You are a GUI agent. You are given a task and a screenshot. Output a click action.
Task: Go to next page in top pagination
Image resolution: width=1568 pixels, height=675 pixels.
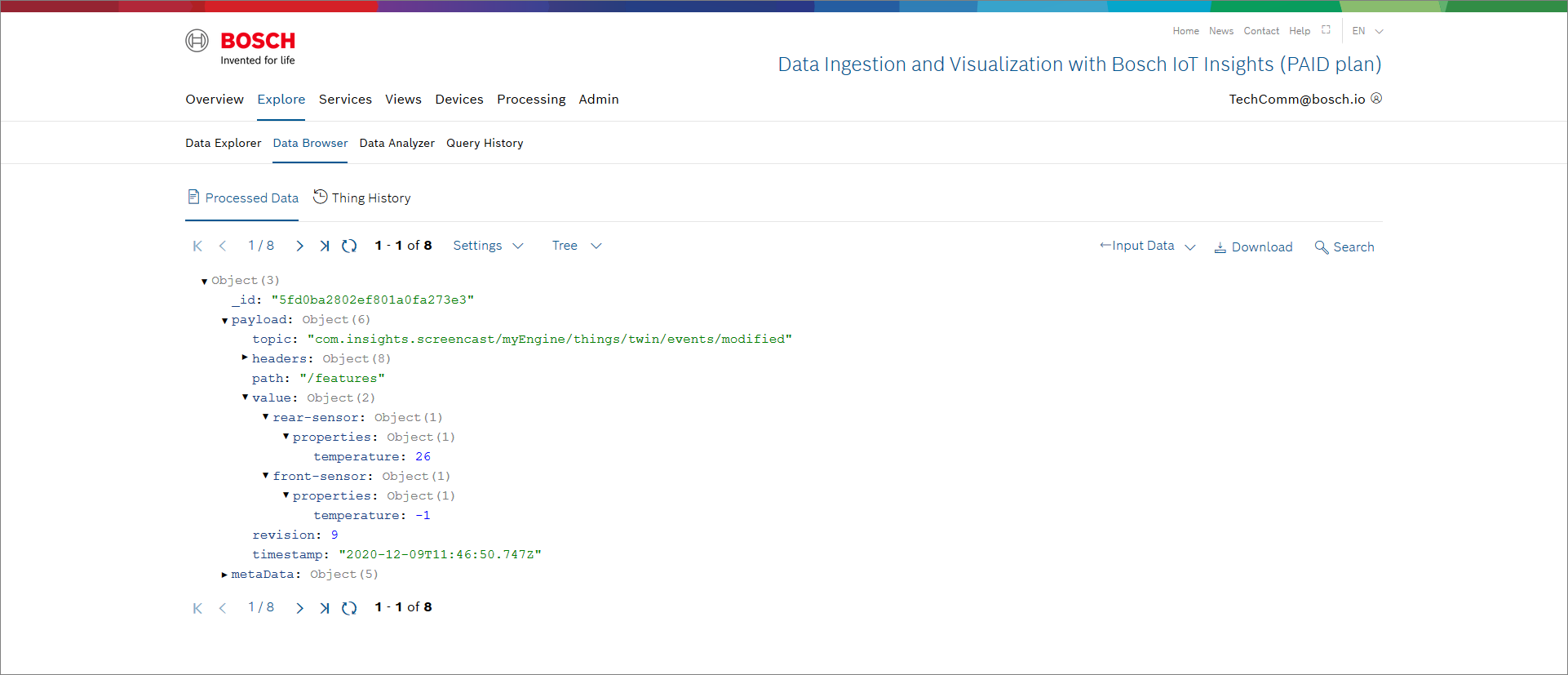[299, 246]
